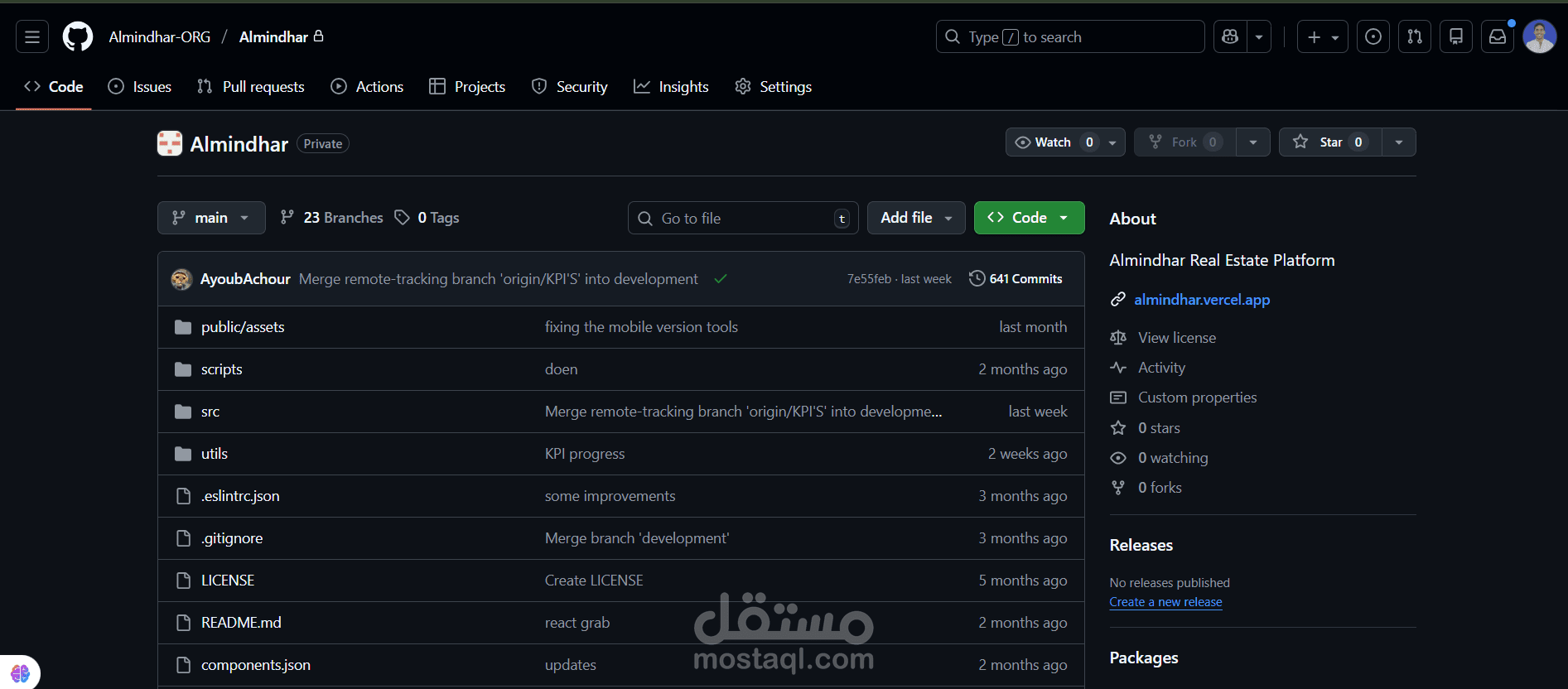This screenshot has width=1568, height=689.
Task: Expand the Add file dropdown
Action: 916,218
